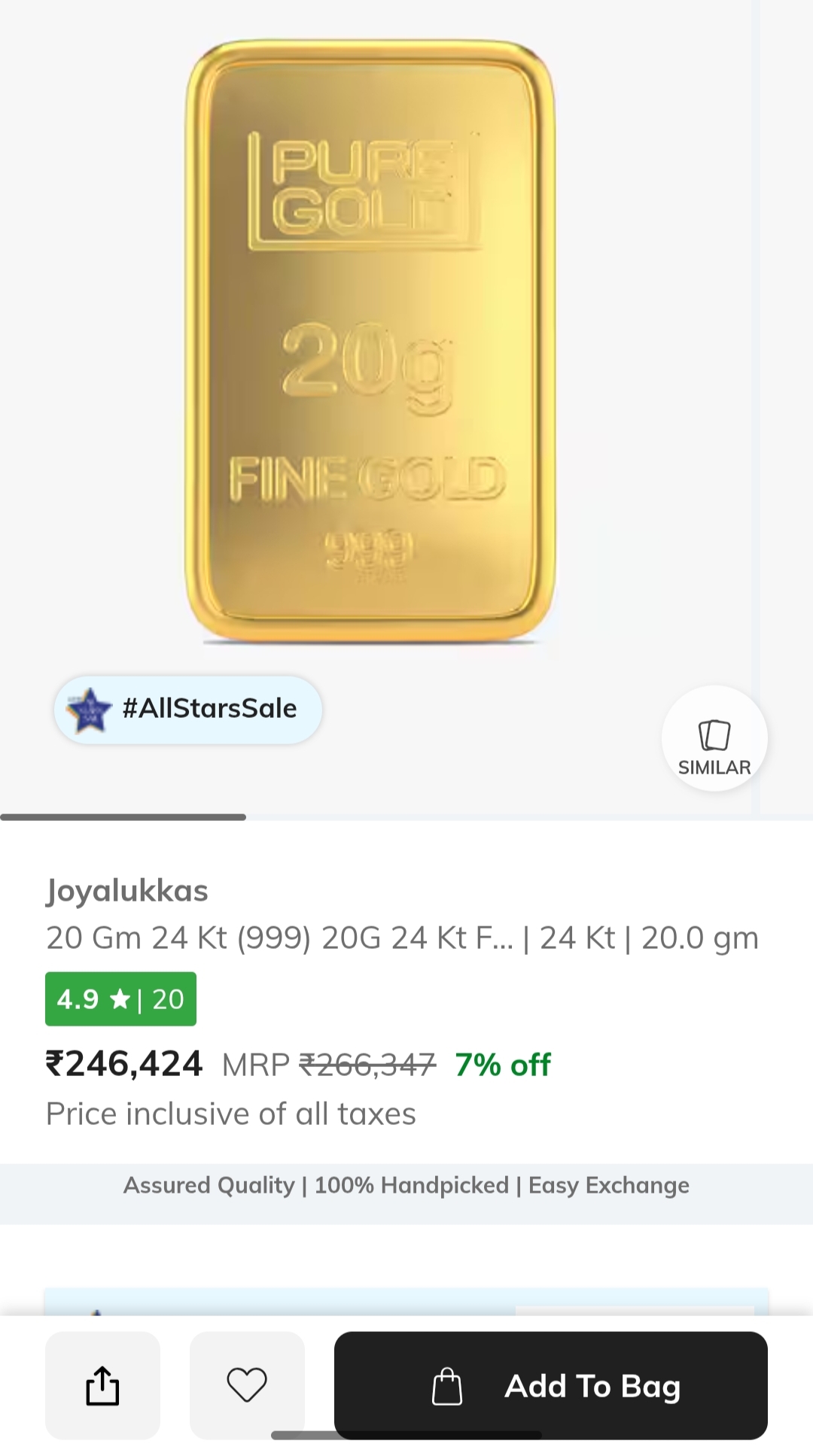Tap the image carousel progress bar

[x=123, y=817]
